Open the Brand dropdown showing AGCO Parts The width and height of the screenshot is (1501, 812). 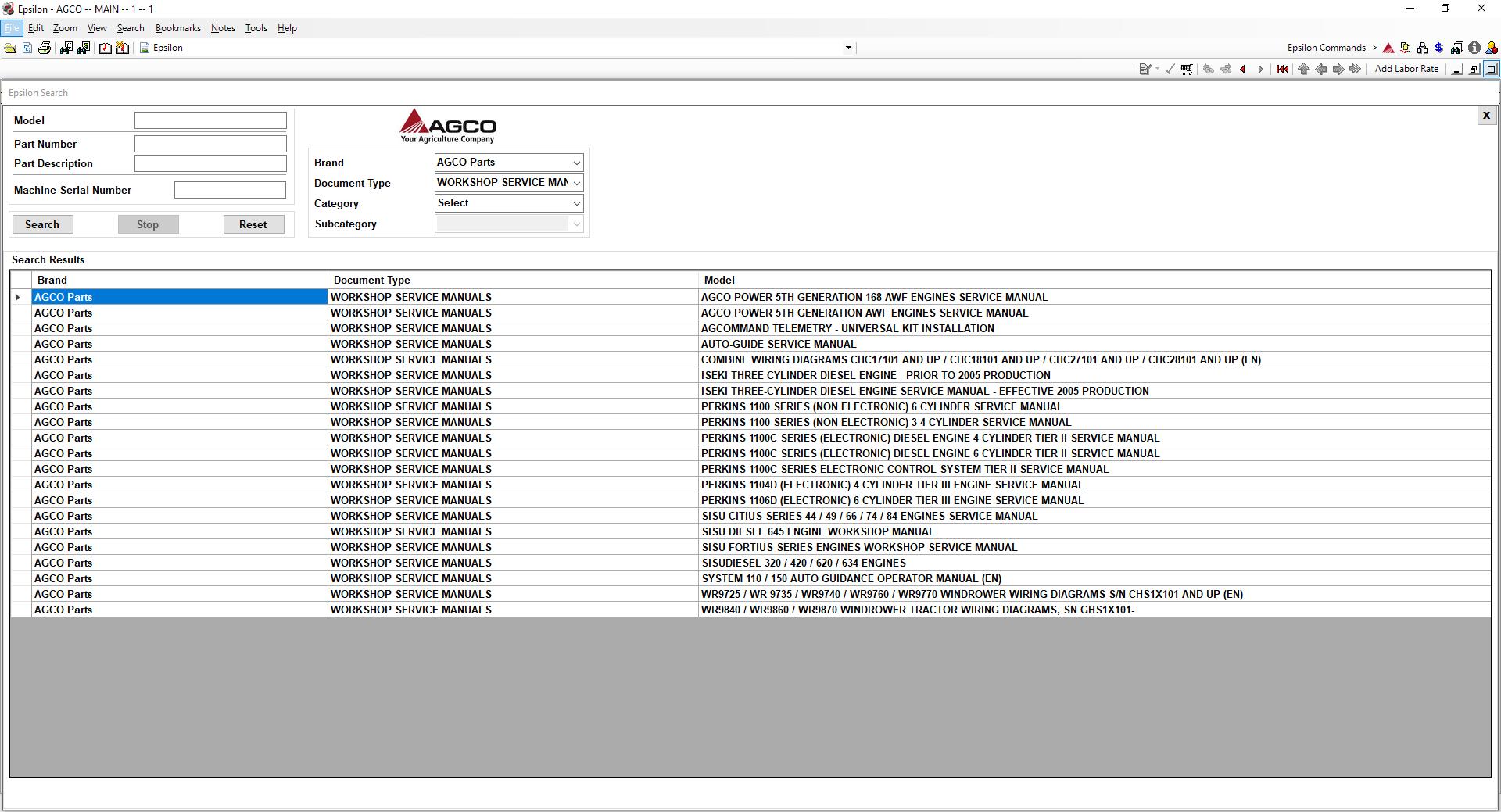509,163
